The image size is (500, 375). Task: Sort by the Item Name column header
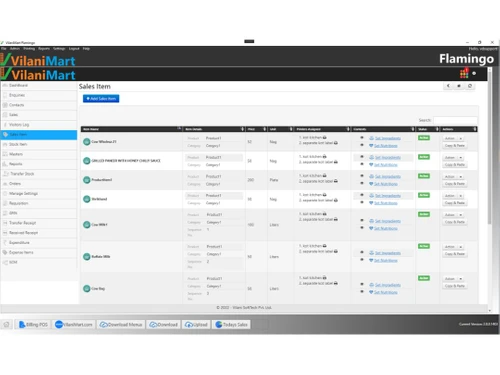tap(132, 129)
